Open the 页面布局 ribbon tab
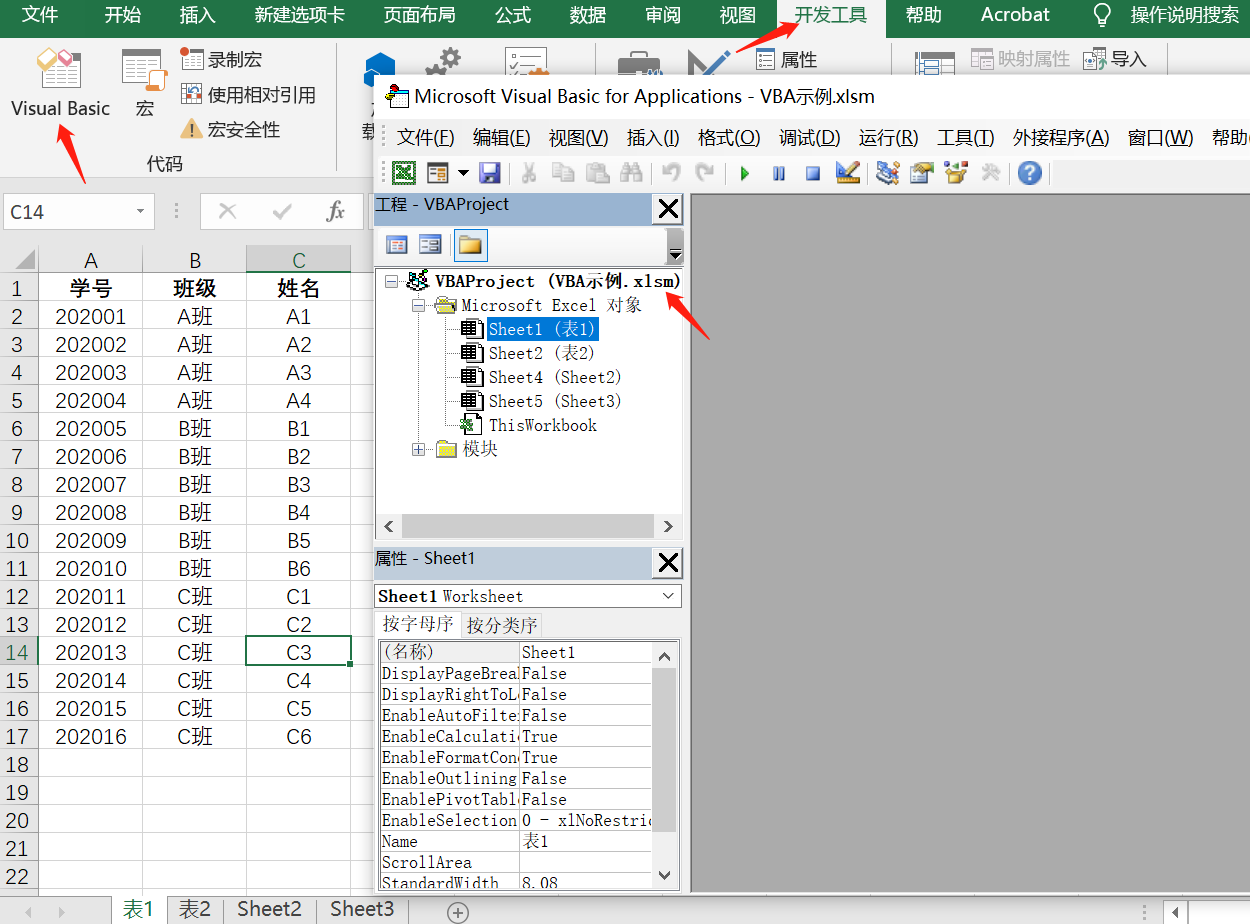Image resolution: width=1250 pixels, height=924 pixels. coord(419,15)
